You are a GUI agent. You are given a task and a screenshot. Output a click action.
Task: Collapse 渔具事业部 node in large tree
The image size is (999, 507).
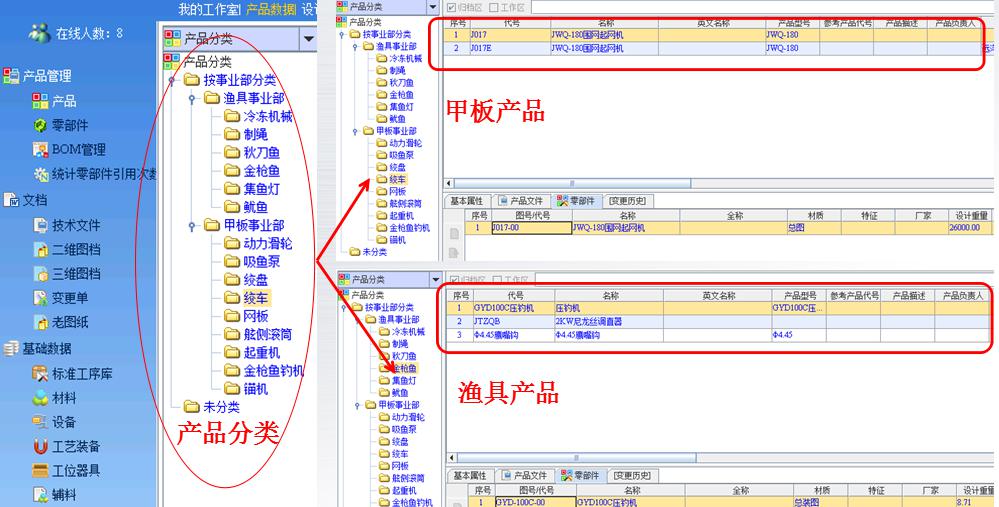coord(192,99)
